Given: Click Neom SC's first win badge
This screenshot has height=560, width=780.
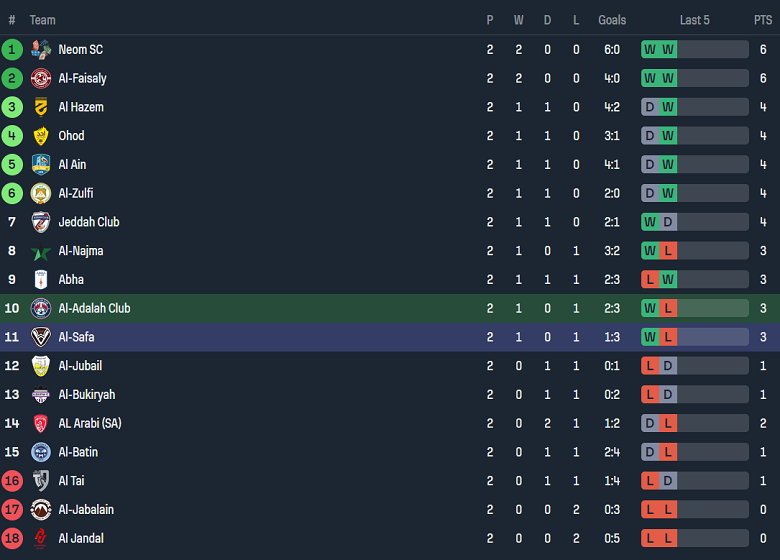Looking at the screenshot, I should [650, 49].
